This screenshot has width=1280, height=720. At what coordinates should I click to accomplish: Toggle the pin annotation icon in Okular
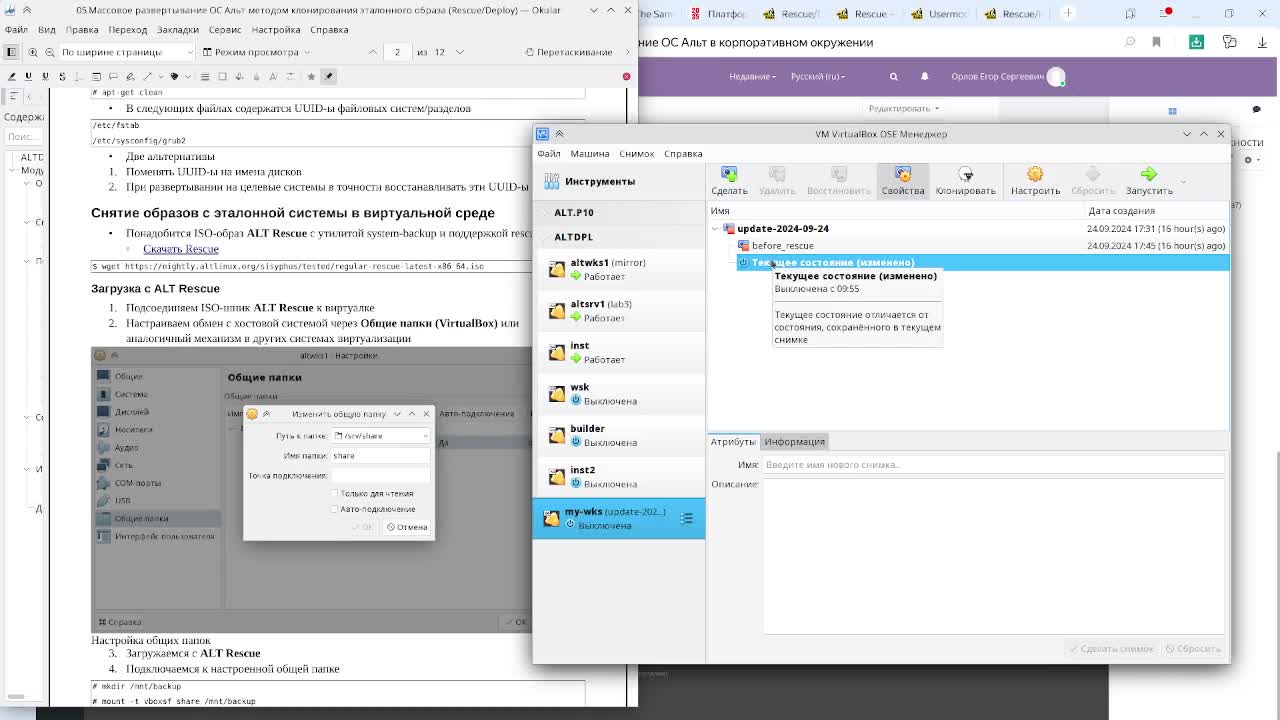(x=328, y=76)
